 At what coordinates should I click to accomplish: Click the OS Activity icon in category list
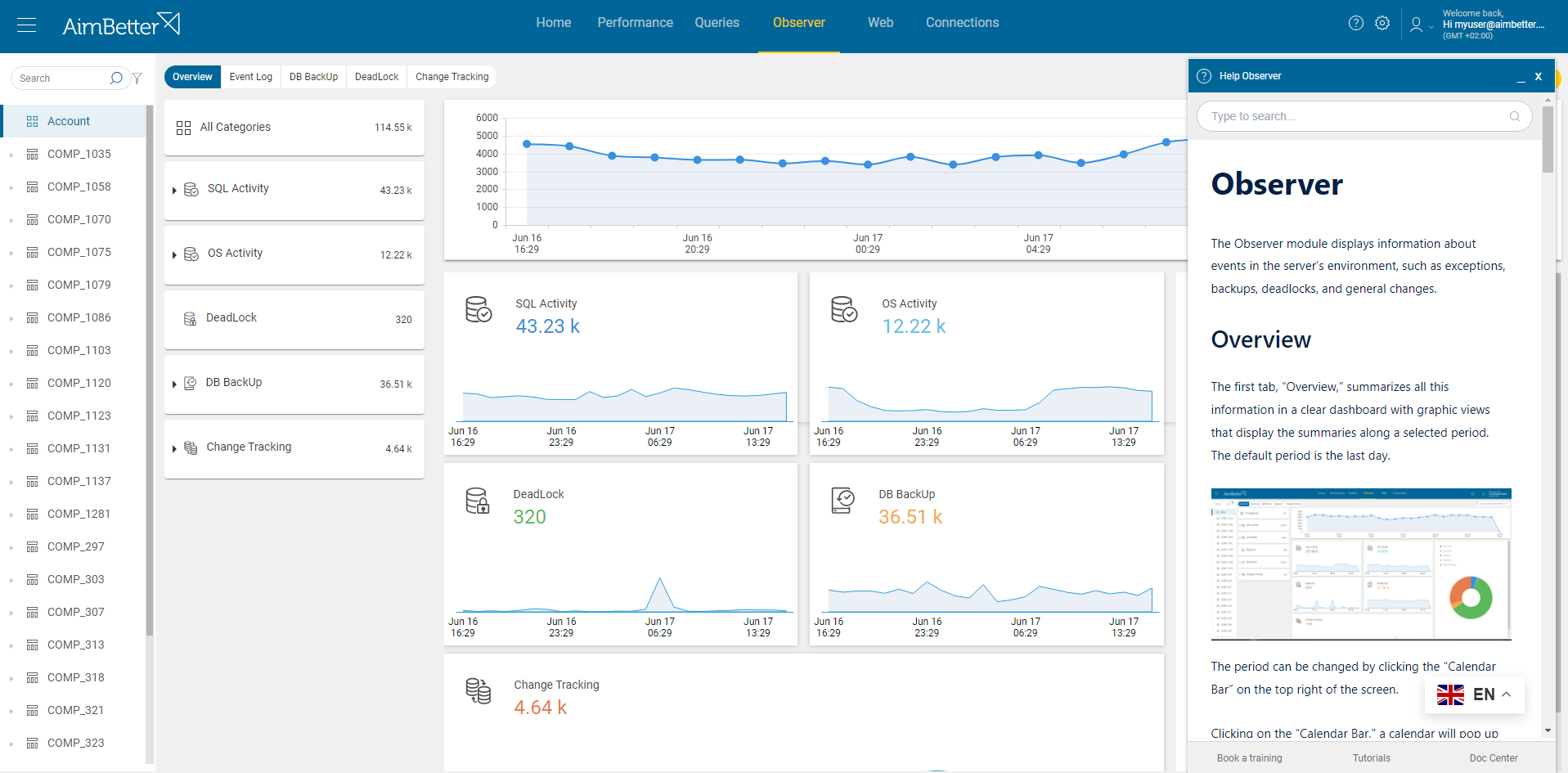[x=191, y=254]
